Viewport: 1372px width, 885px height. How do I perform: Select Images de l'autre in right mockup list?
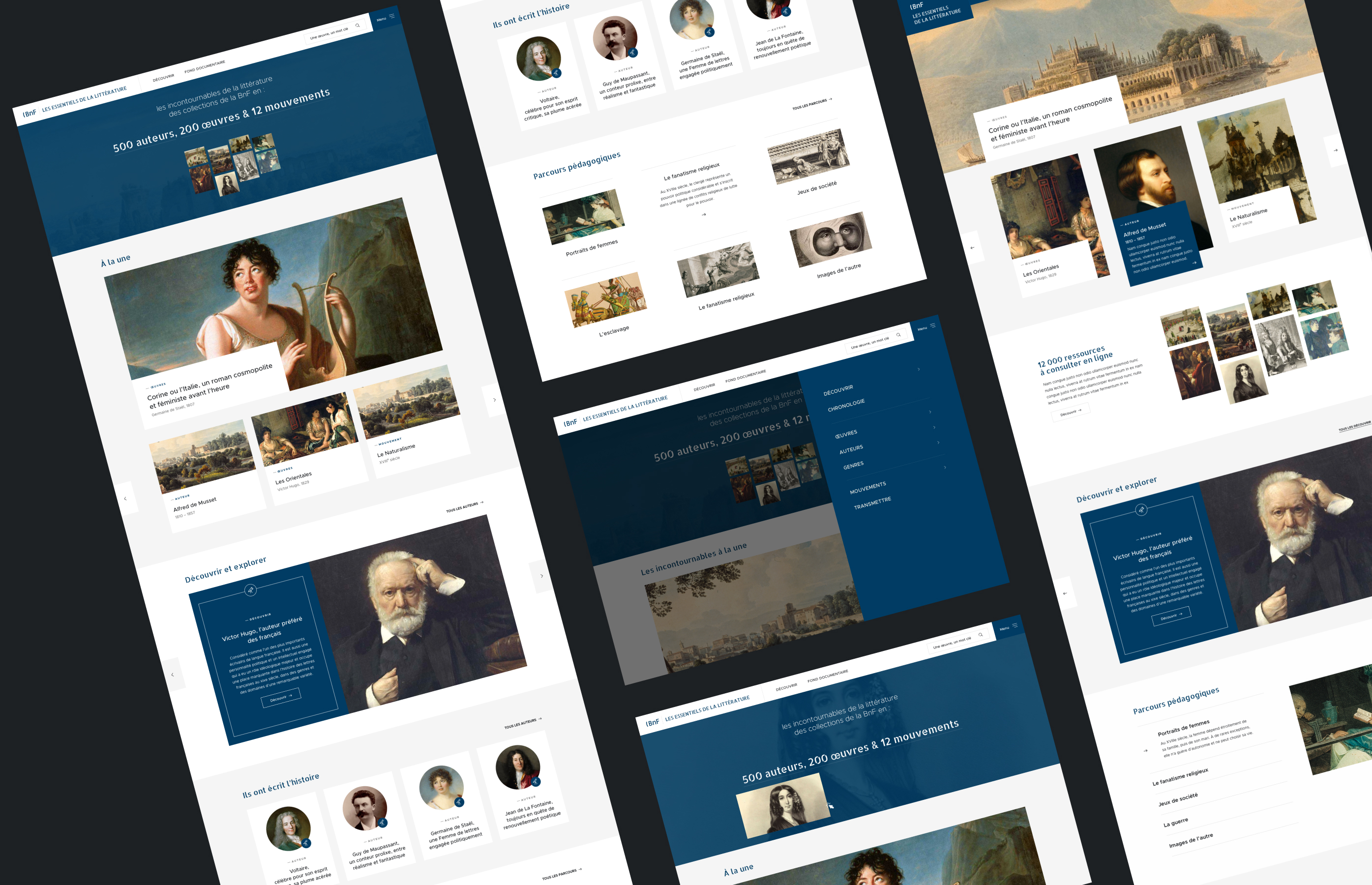pos(1191,840)
